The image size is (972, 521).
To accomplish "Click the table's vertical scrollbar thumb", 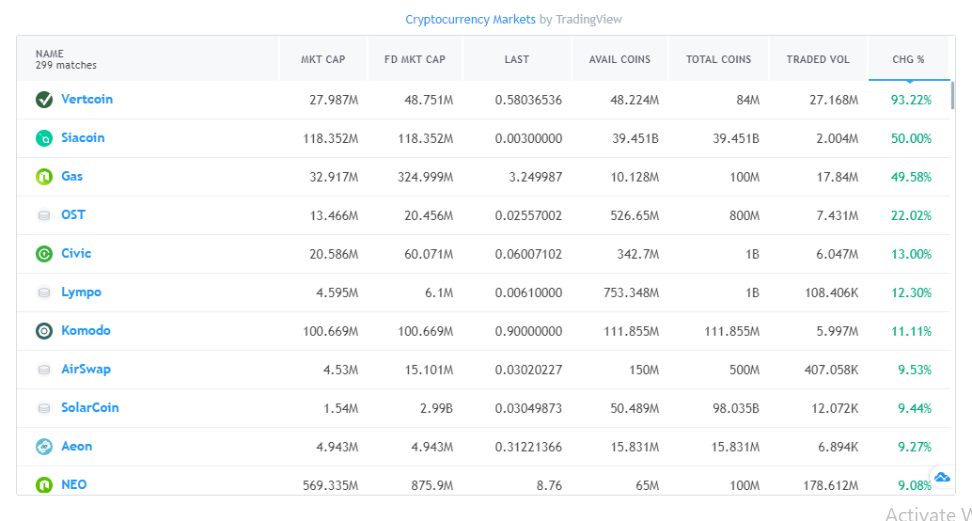I will click(952, 95).
